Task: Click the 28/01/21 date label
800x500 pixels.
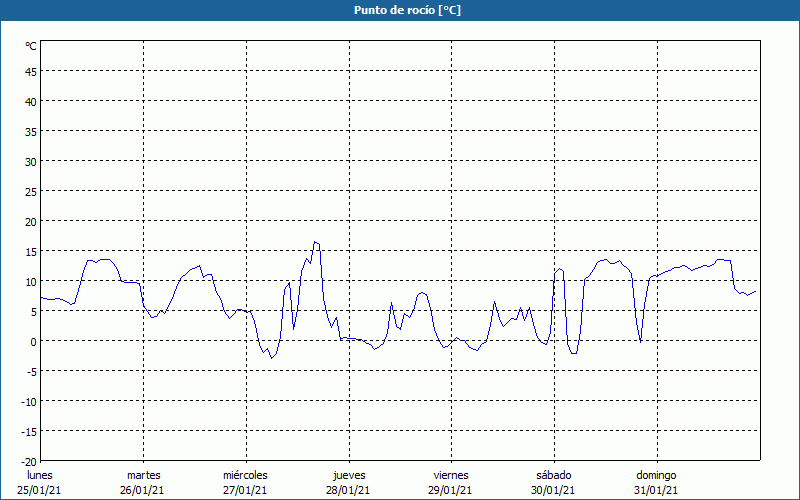Action: tap(349, 490)
